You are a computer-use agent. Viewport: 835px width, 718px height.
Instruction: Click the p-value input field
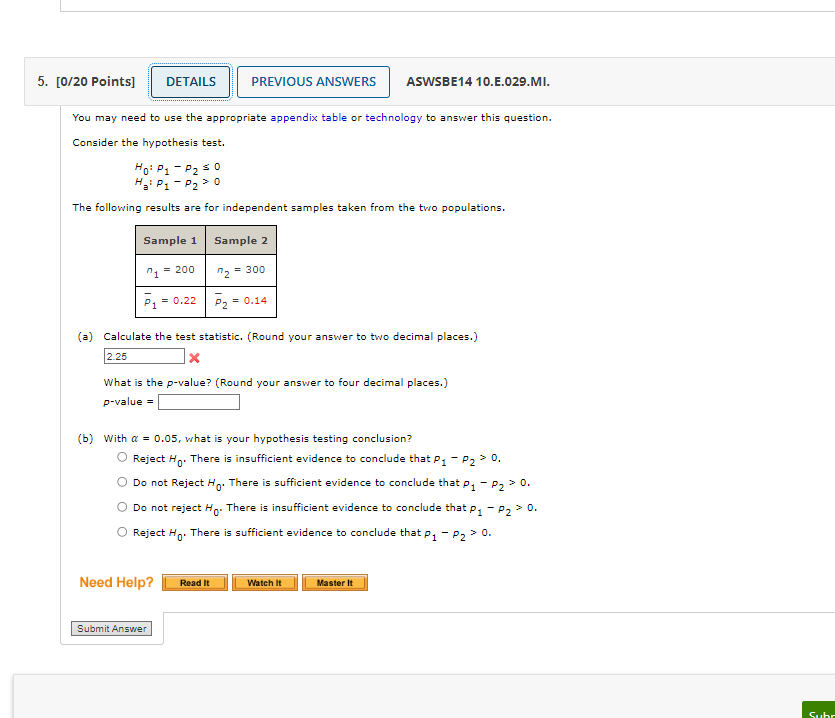199,402
